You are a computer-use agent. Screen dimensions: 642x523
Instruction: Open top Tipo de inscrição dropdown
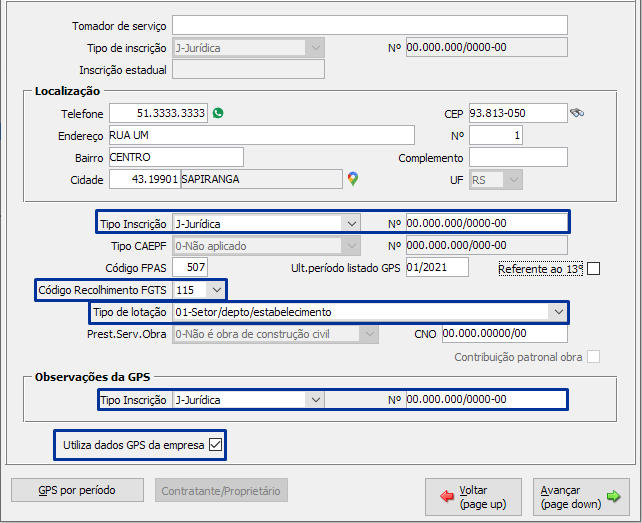(248, 48)
